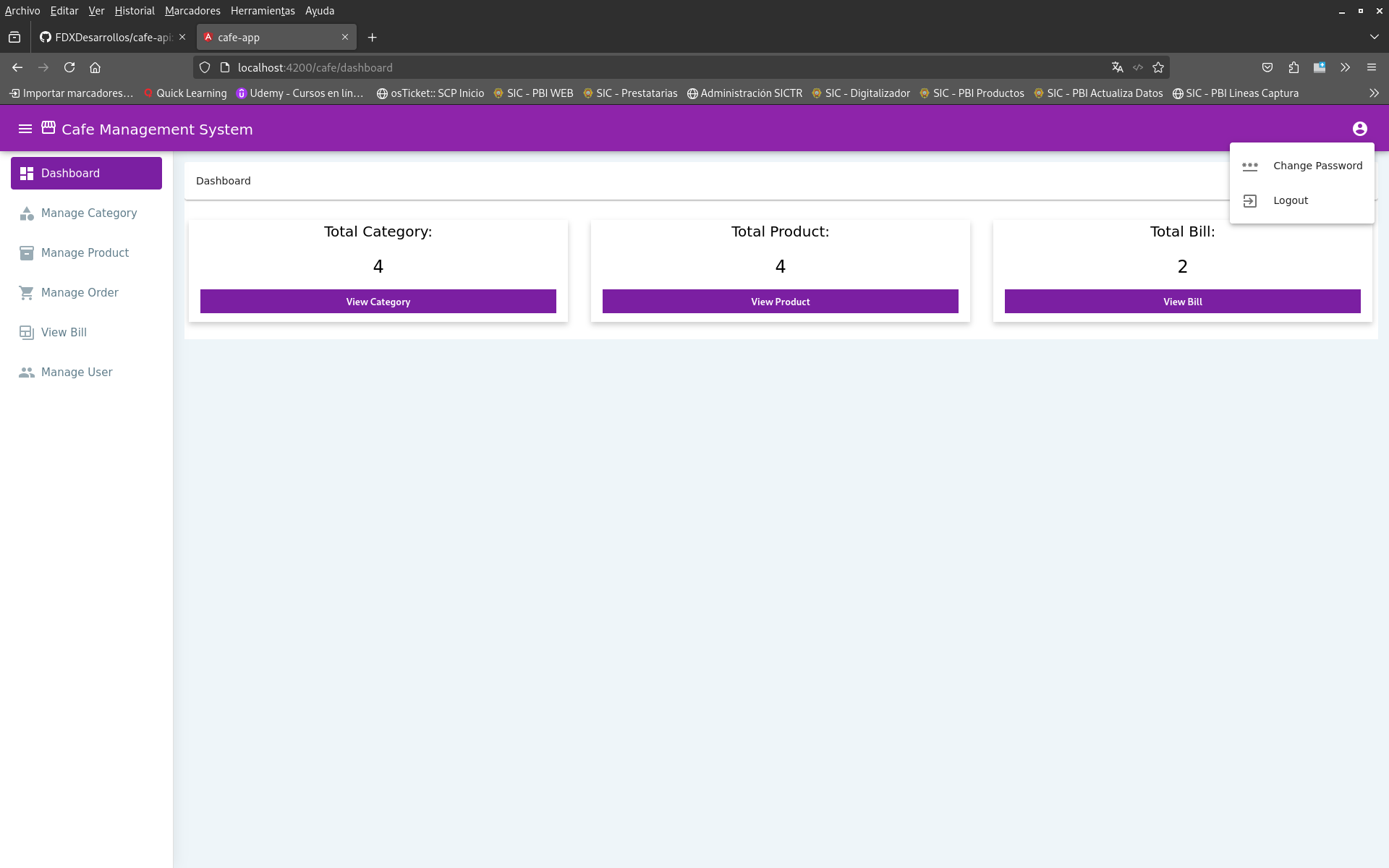
Task: Expand the list all tabs chevron
Action: pyautogui.click(x=1374, y=37)
